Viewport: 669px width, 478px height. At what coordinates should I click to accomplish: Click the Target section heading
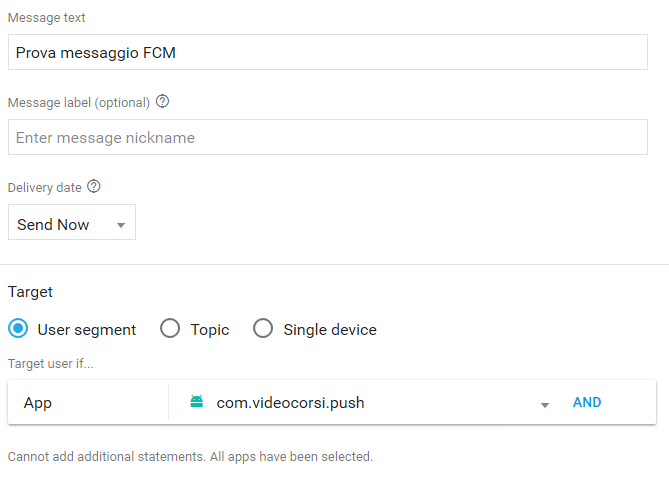[30, 292]
